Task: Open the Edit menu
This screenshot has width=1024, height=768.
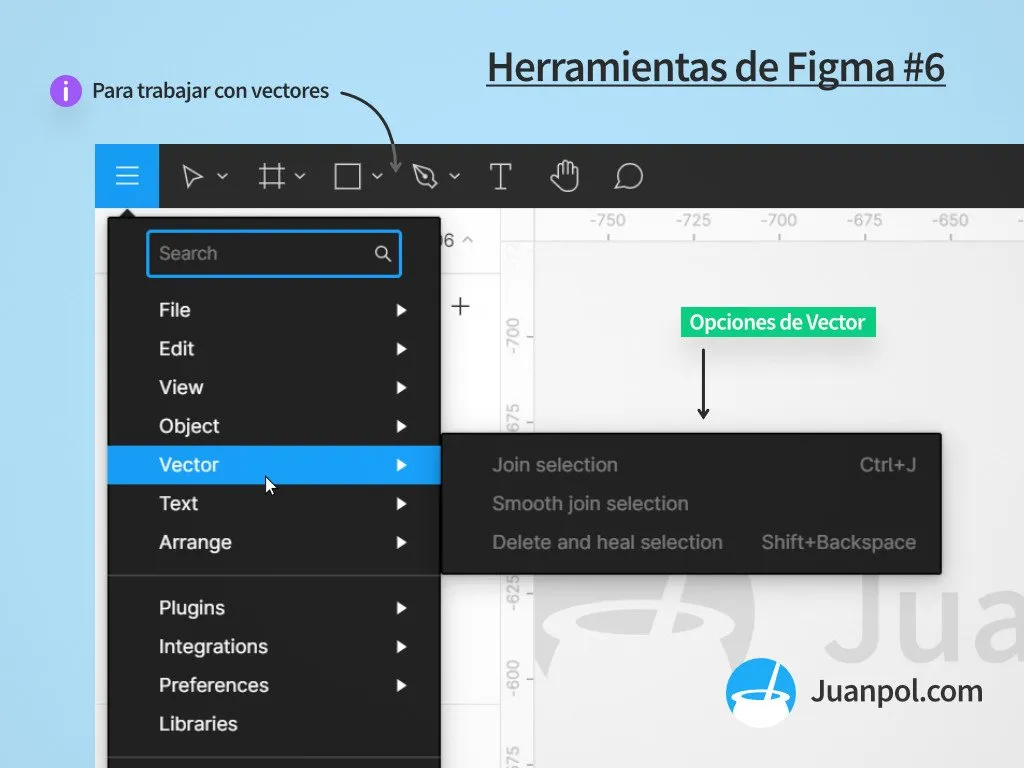Action: click(x=274, y=349)
